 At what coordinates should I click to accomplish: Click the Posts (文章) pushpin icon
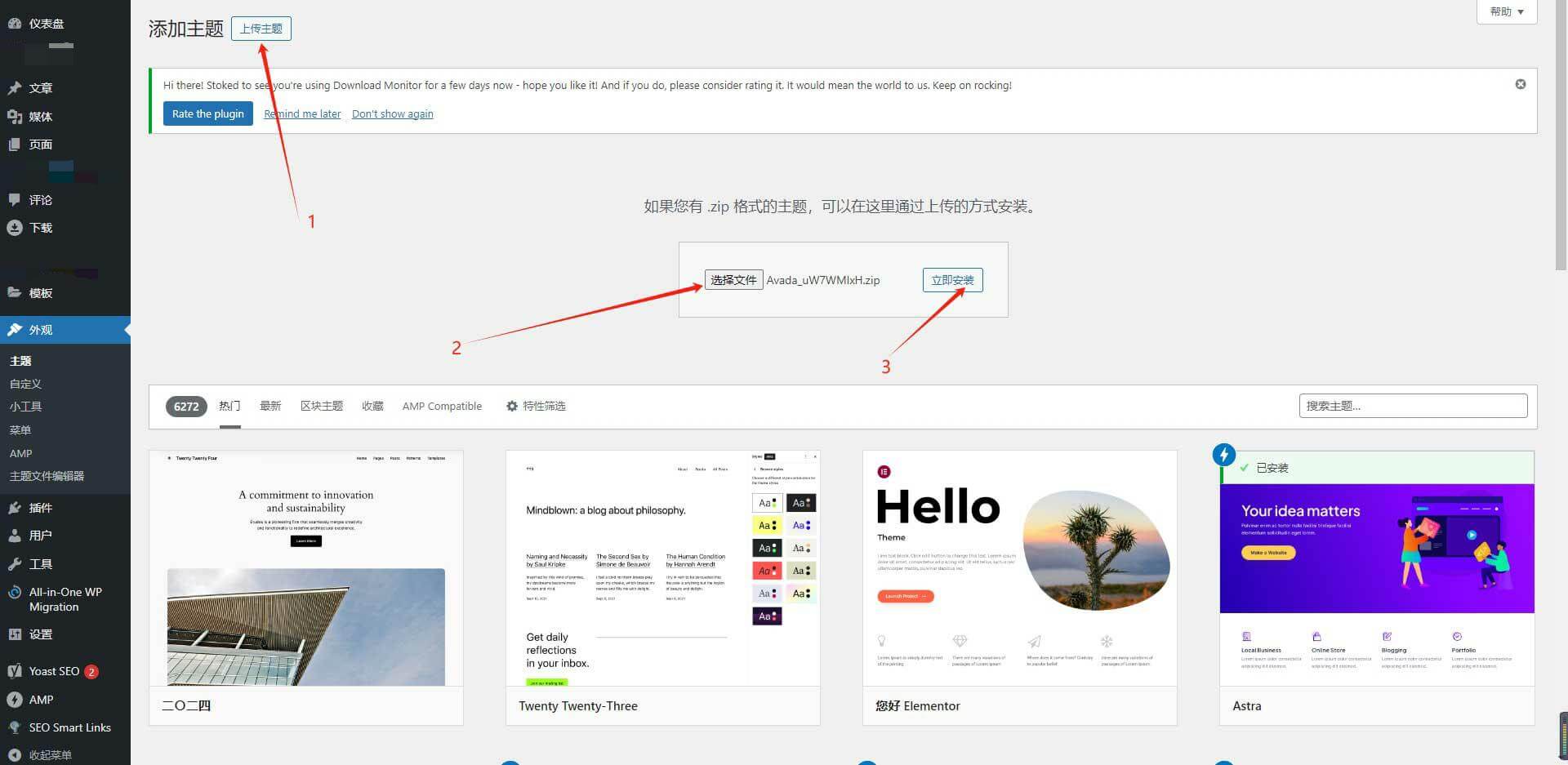pyautogui.click(x=15, y=88)
